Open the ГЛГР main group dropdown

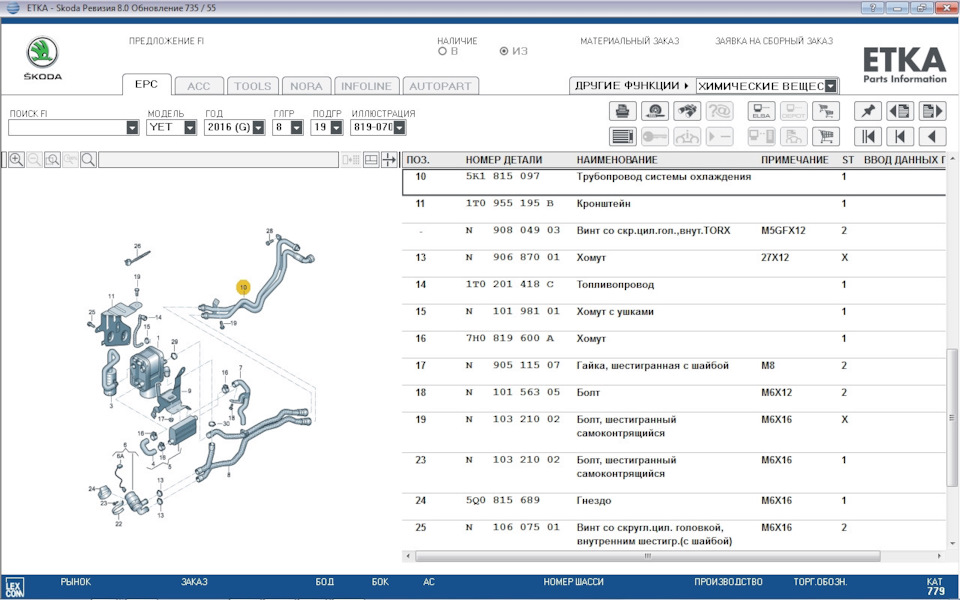[x=297, y=127]
